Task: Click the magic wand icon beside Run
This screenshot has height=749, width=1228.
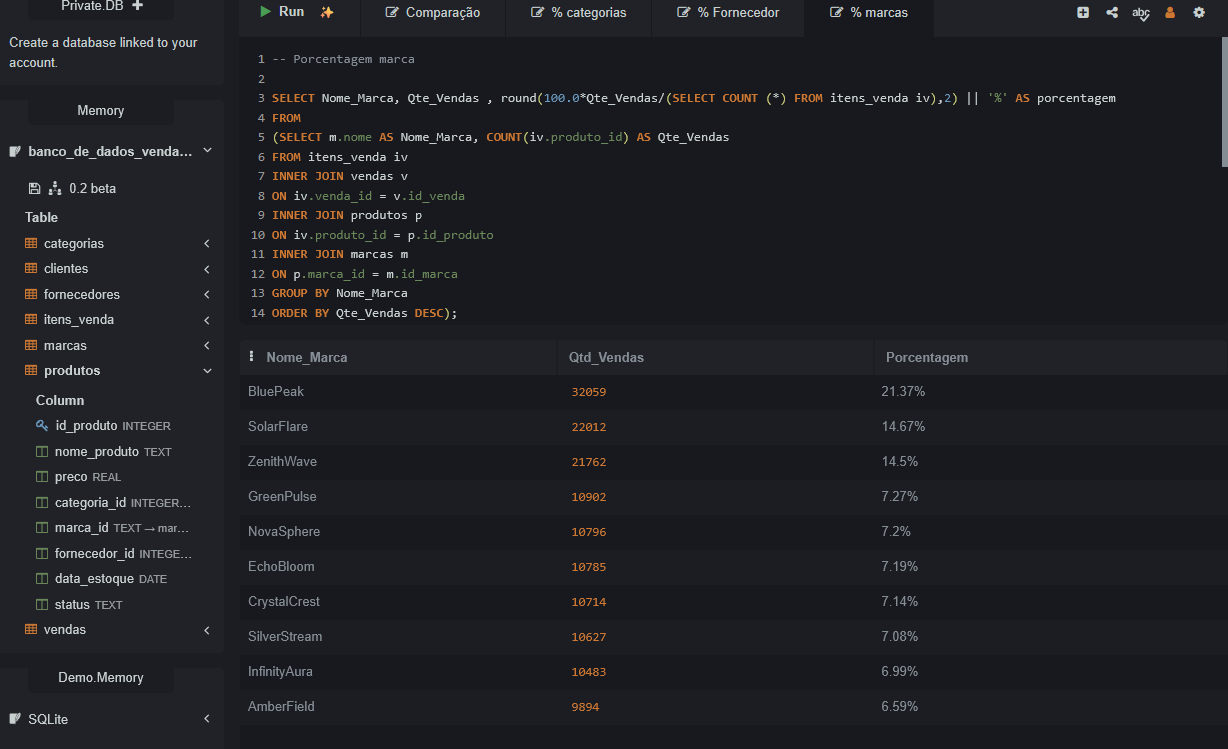Action: [326, 12]
